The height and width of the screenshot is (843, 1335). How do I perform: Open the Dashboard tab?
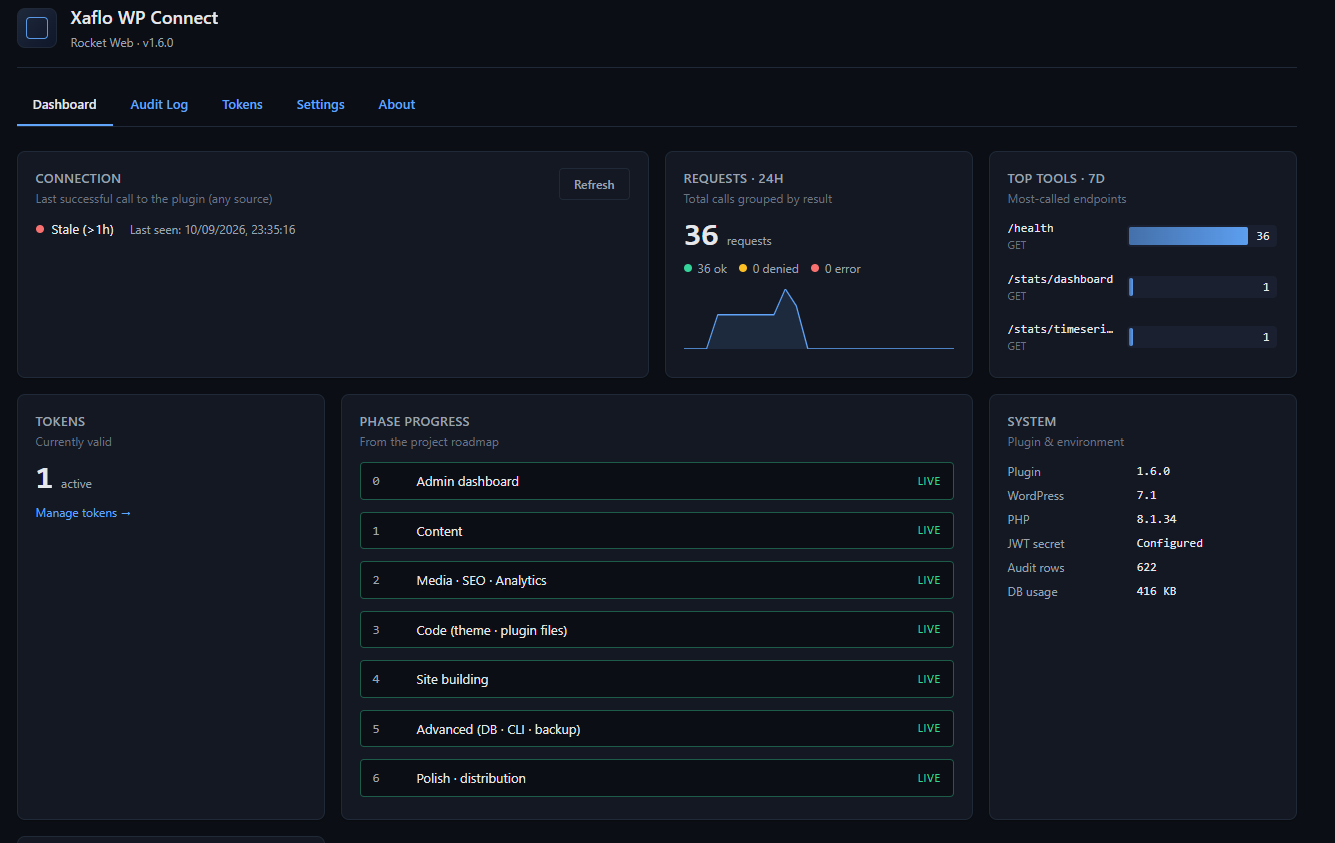(65, 104)
